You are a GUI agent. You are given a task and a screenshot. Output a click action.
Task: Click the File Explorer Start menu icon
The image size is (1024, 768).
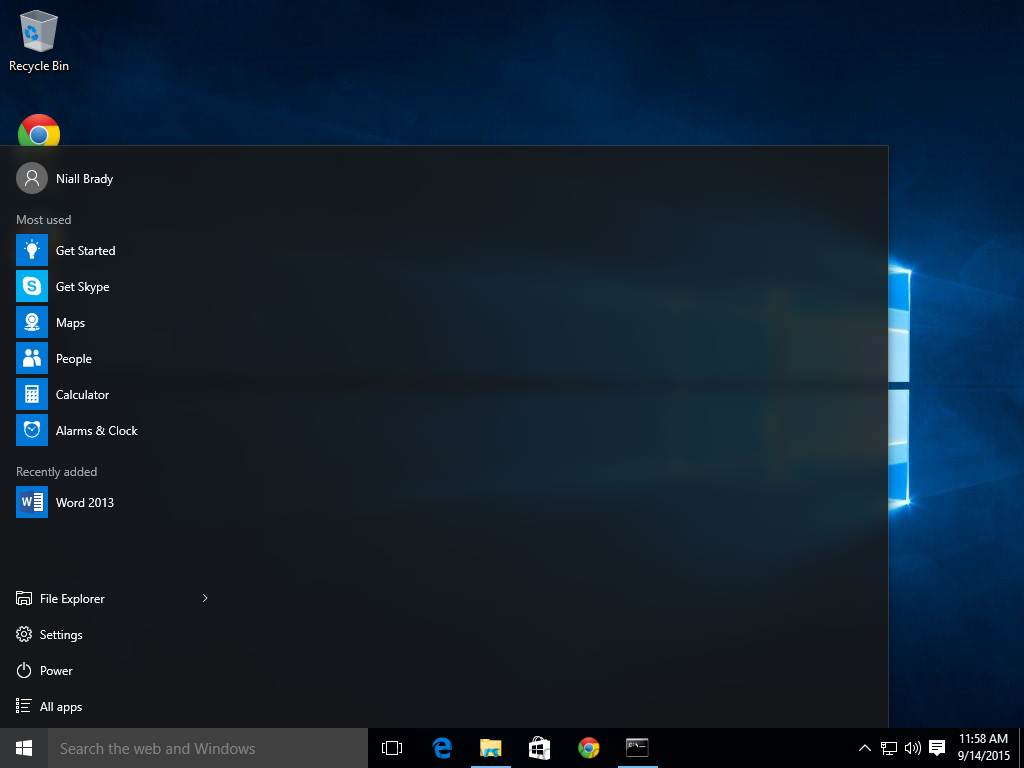[x=24, y=598]
